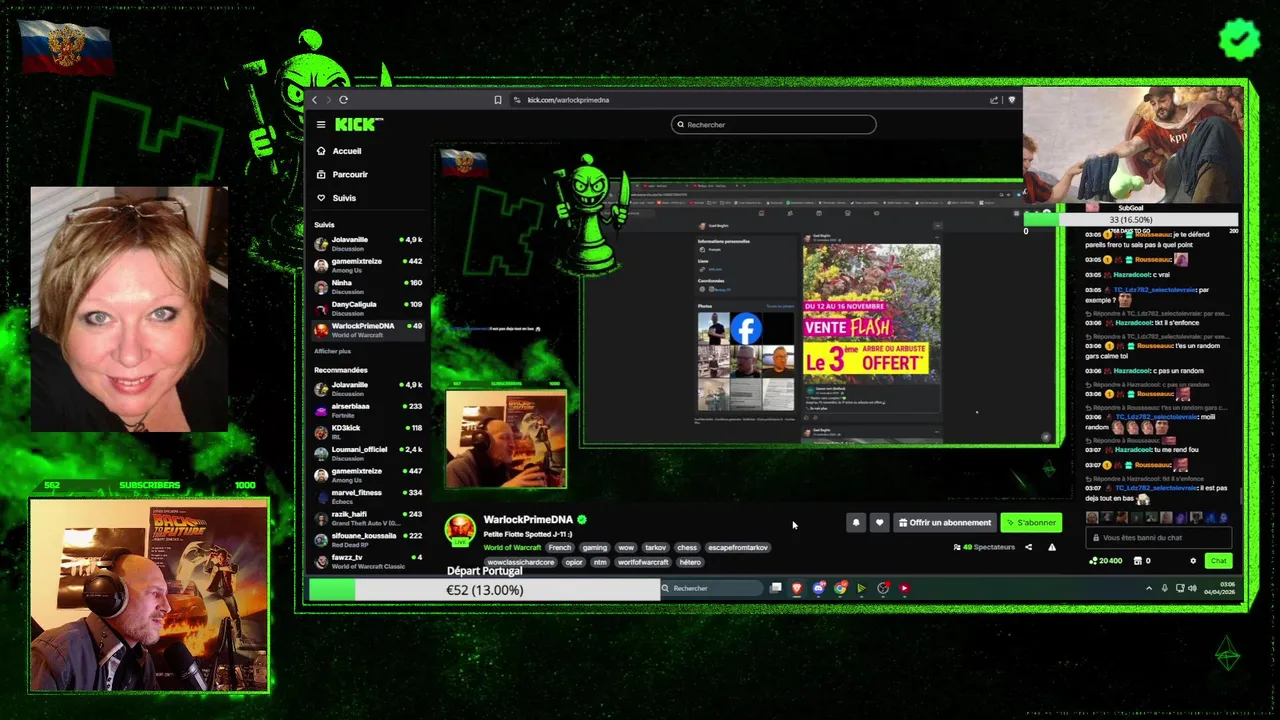Select the tarkov tag
1280x720 pixels.
pyautogui.click(x=655, y=548)
